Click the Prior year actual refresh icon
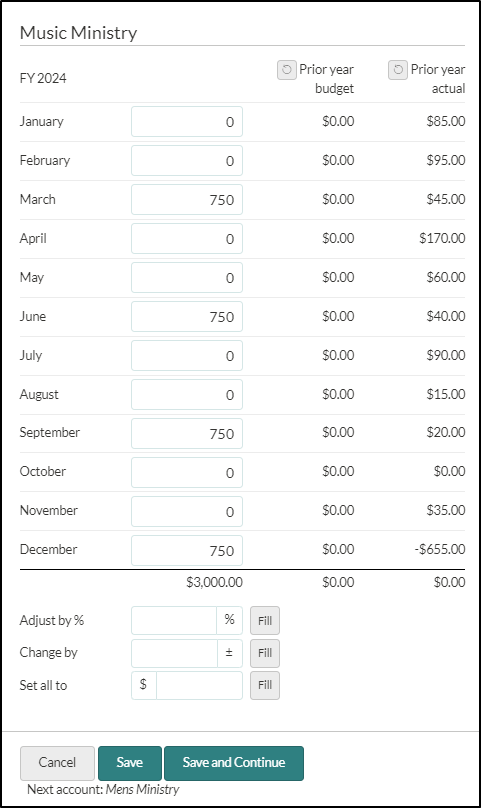This screenshot has height=808, width=481. [x=398, y=70]
